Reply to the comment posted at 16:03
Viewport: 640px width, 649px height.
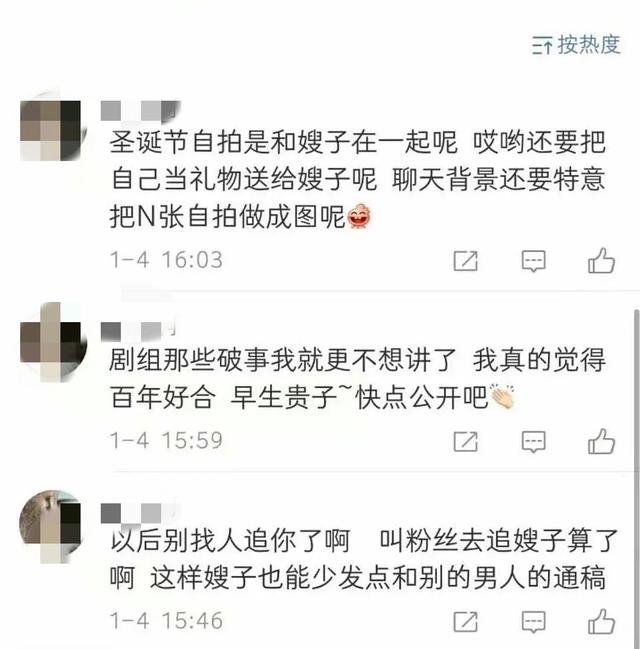(x=533, y=261)
